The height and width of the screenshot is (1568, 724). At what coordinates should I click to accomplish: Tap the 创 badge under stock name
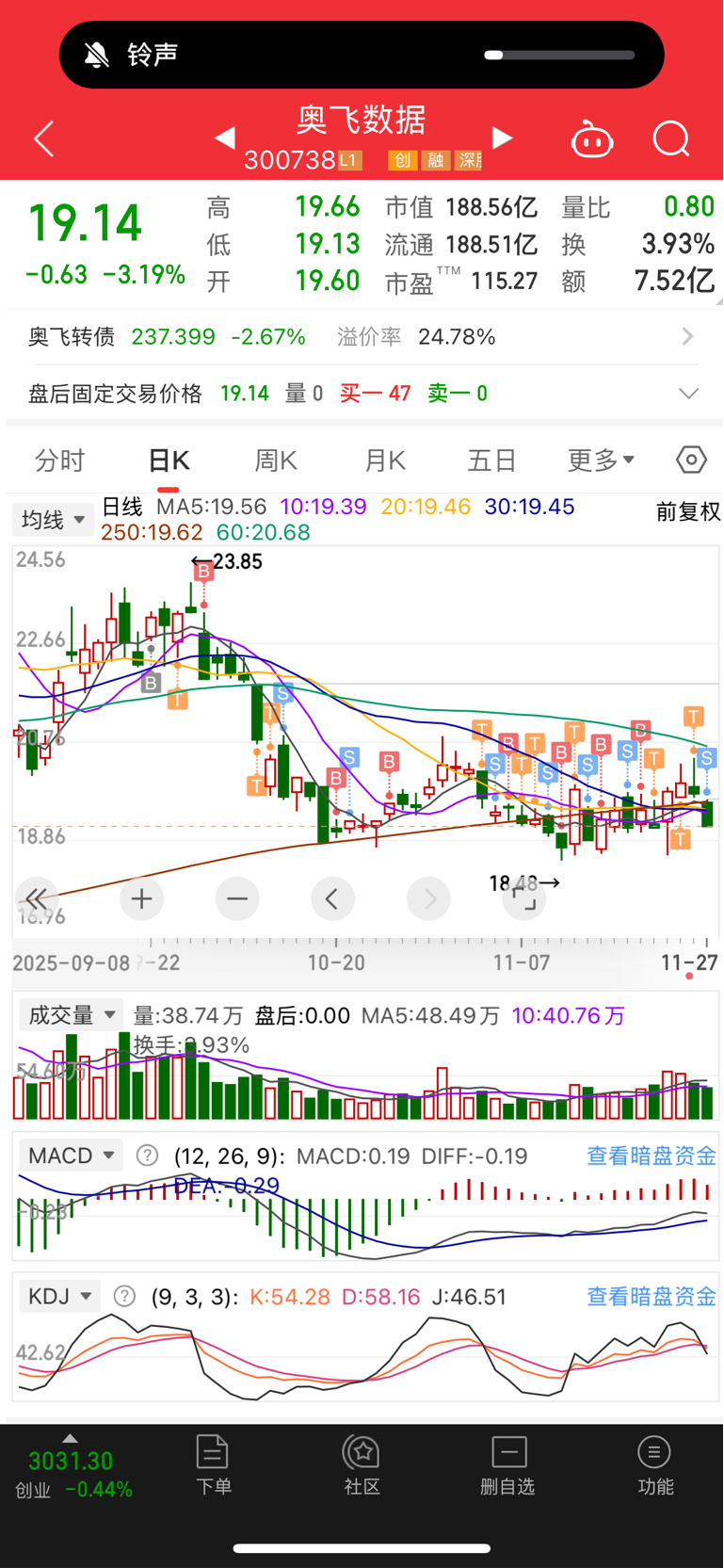click(x=402, y=160)
